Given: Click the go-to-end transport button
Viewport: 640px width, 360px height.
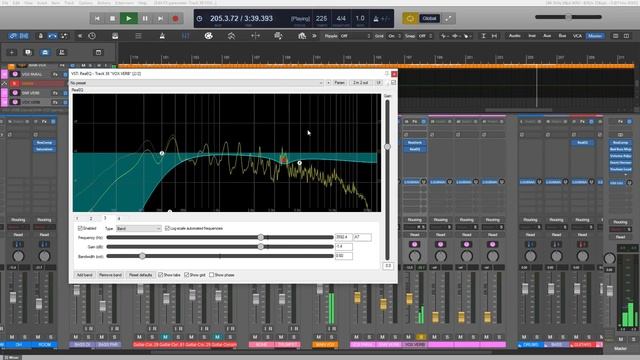Looking at the screenshot, I should click(x=160, y=18).
